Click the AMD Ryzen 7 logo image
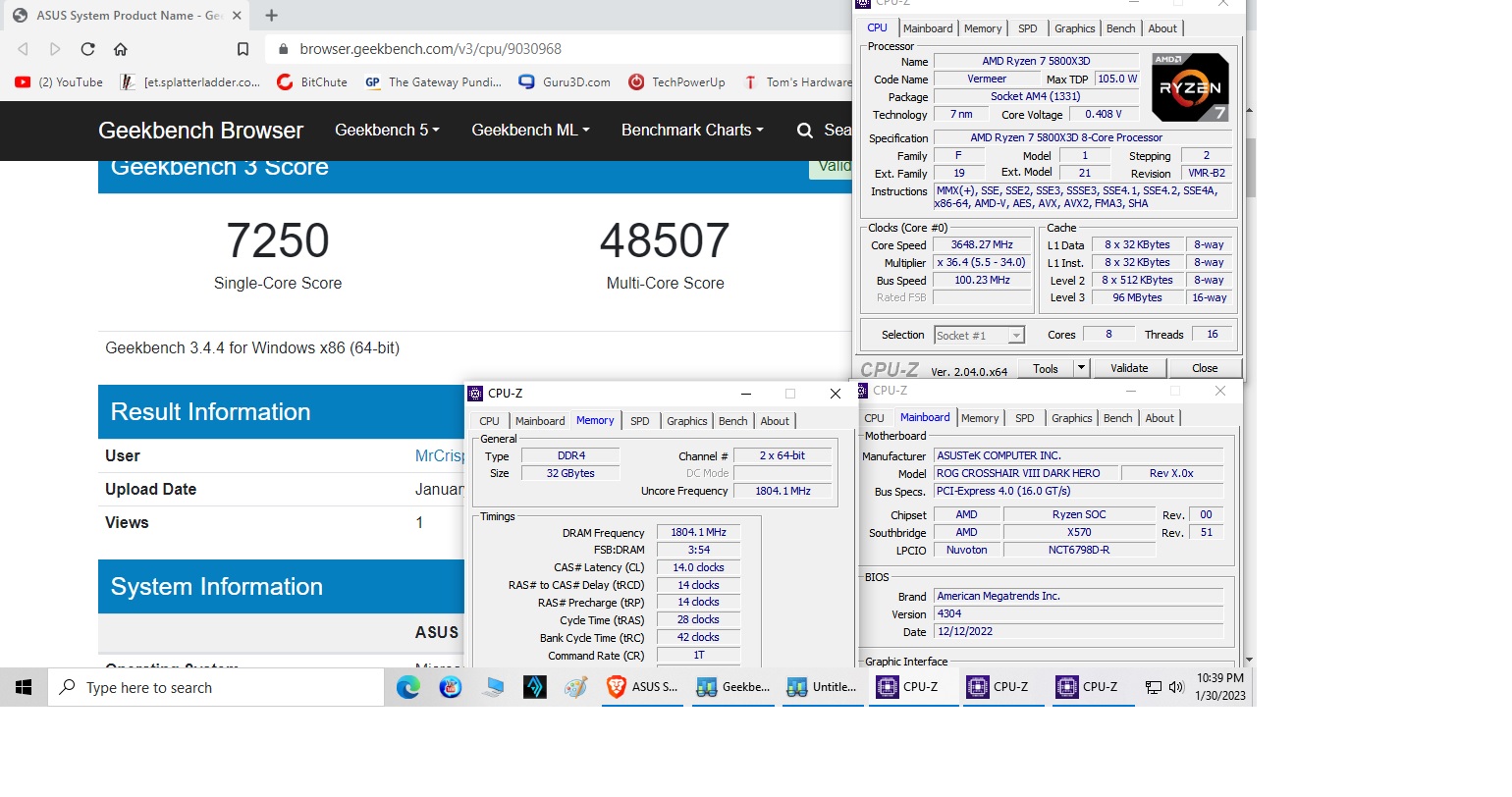The width and height of the screenshot is (1512, 797). (x=1190, y=87)
